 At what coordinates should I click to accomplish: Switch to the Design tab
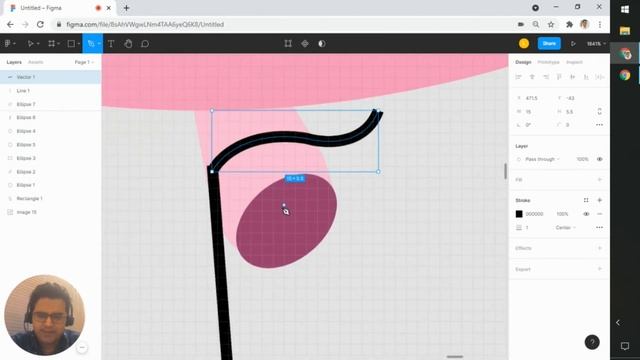coord(523,62)
